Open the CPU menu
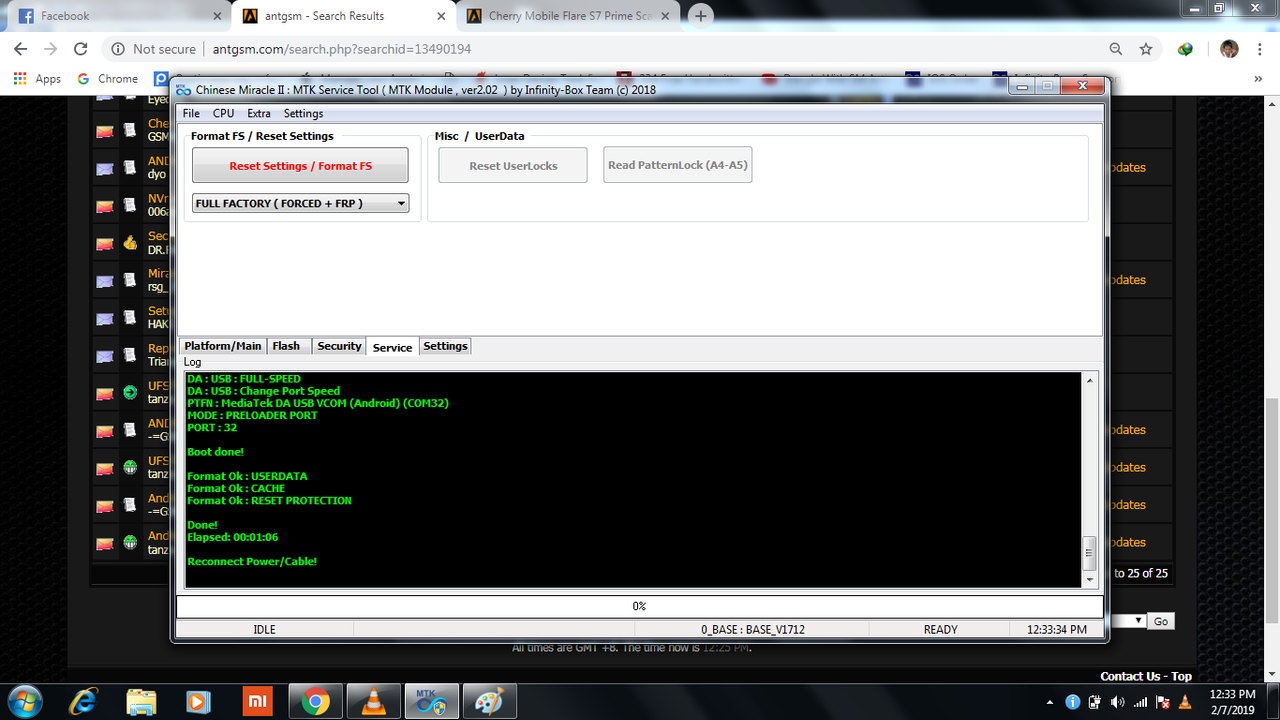This screenshot has width=1280, height=720. pyautogui.click(x=223, y=114)
